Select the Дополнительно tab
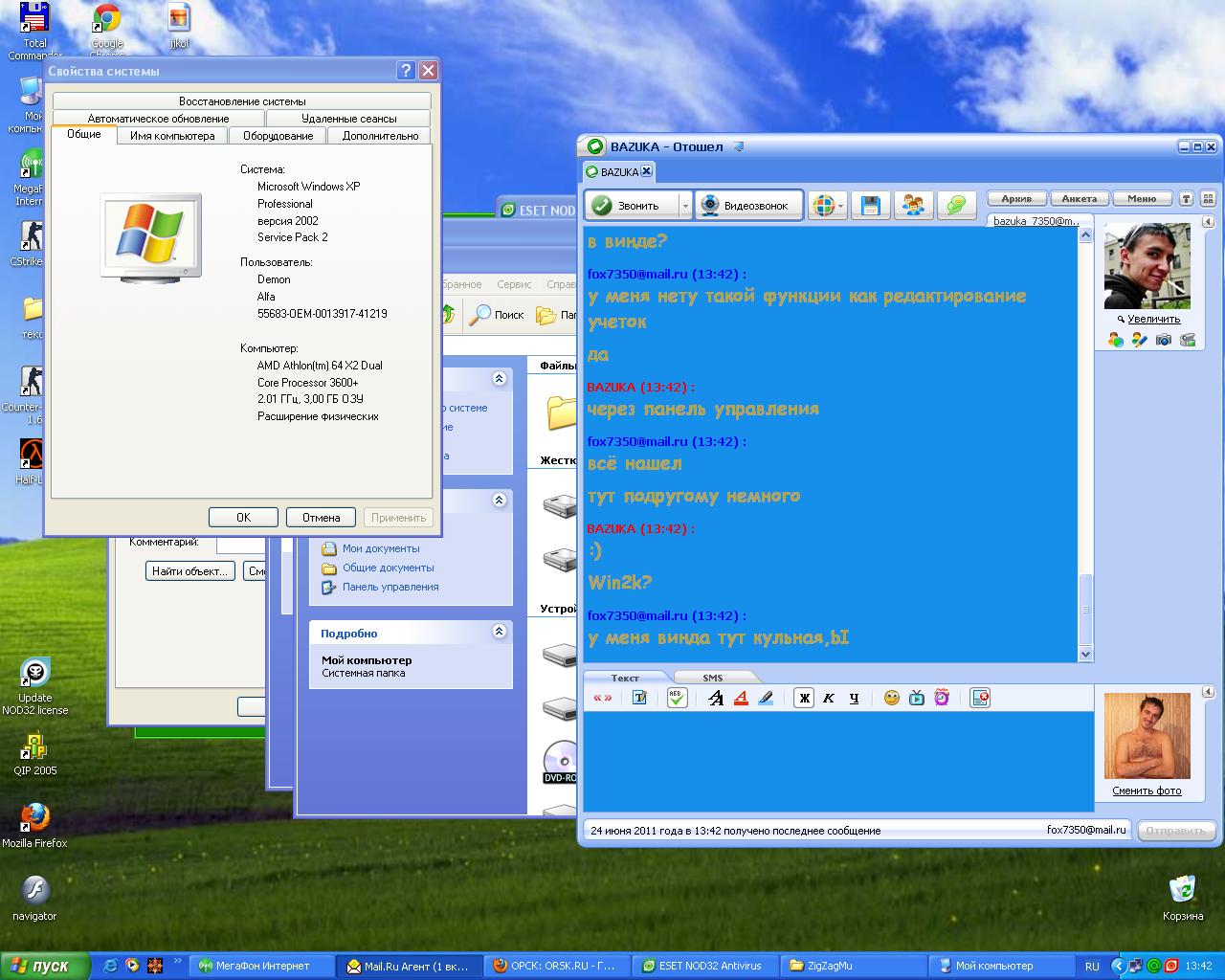1225x980 pixels. (x=380, y=136)
